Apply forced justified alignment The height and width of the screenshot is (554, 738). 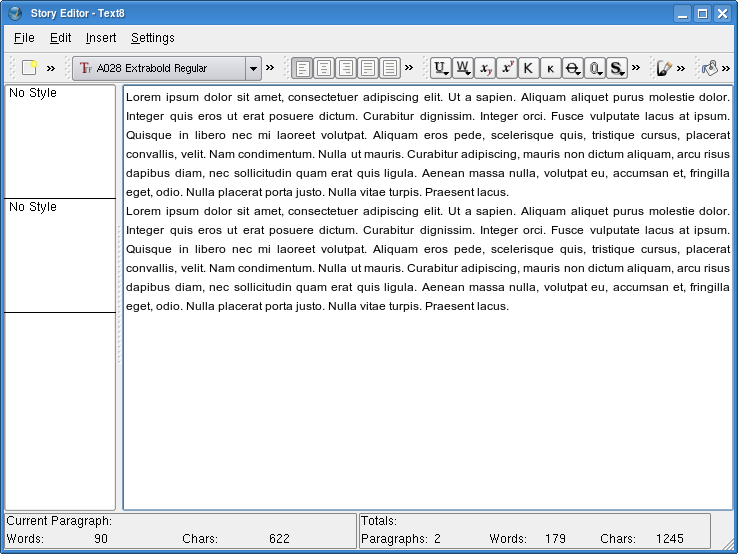[390, 68]
